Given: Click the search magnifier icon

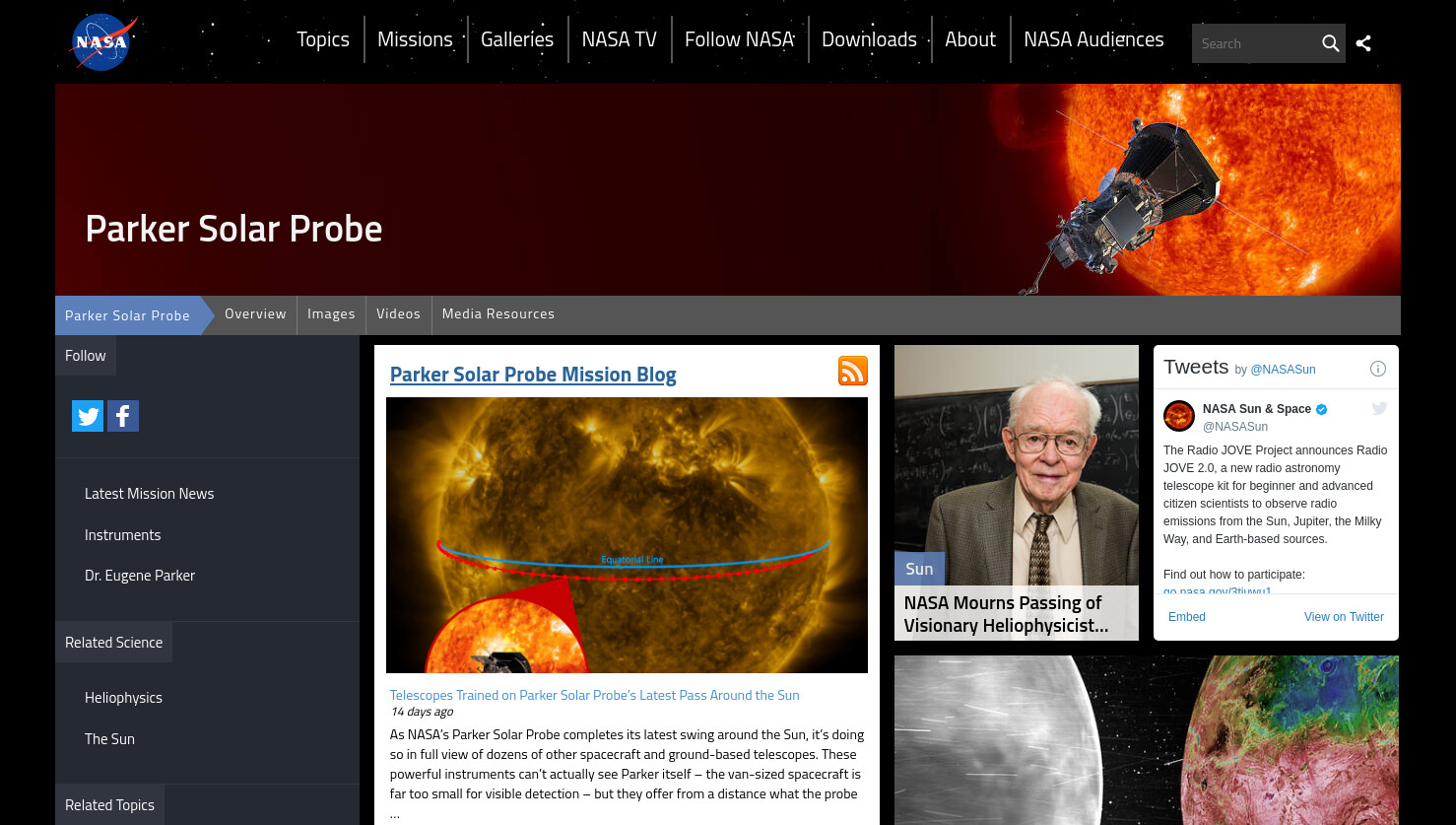Looking at the screenshot, I should 1330,43.
